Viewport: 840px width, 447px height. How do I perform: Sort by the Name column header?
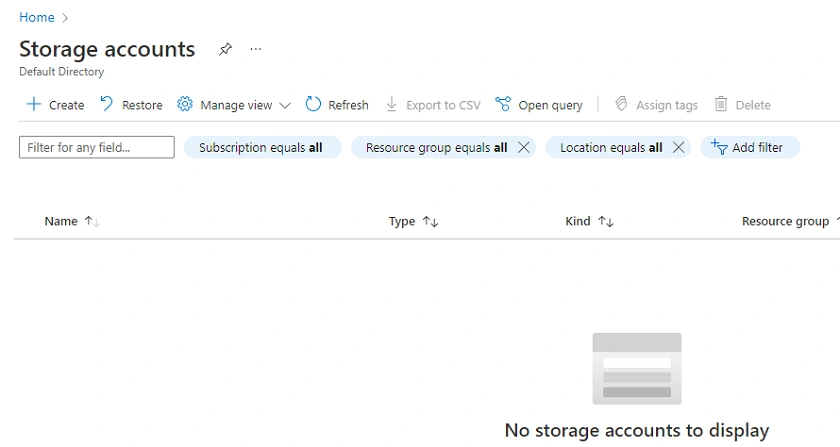[x=61, y=221]
